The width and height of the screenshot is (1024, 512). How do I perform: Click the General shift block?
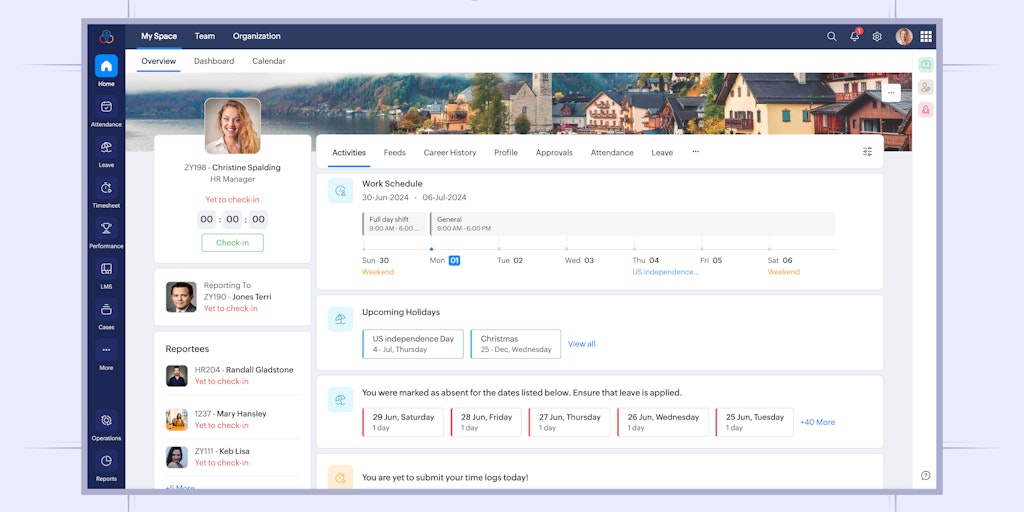[x=632, y=223]
